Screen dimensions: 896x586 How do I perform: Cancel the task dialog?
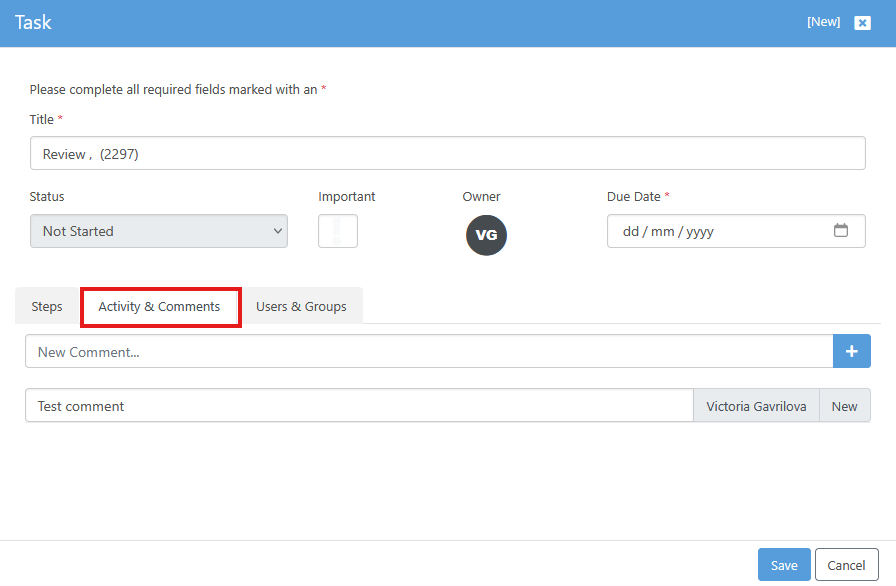(x=846, y=565)
